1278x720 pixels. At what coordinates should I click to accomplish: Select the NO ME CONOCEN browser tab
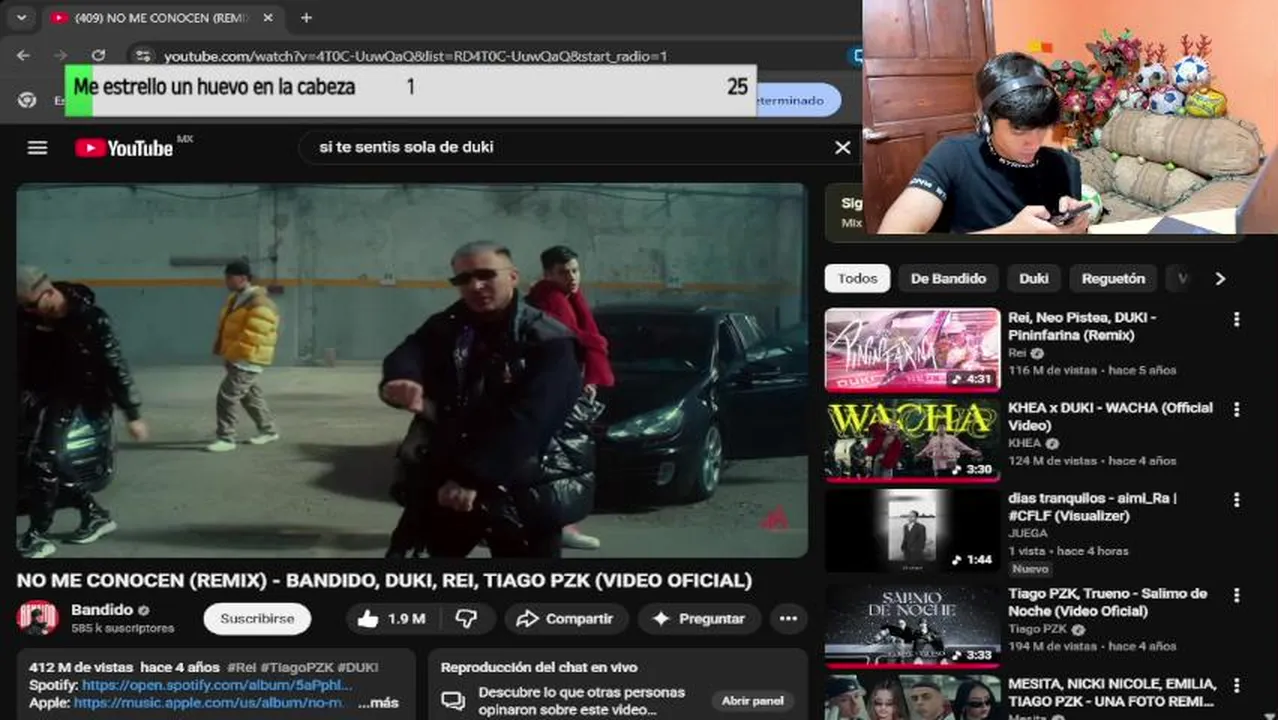163,18
